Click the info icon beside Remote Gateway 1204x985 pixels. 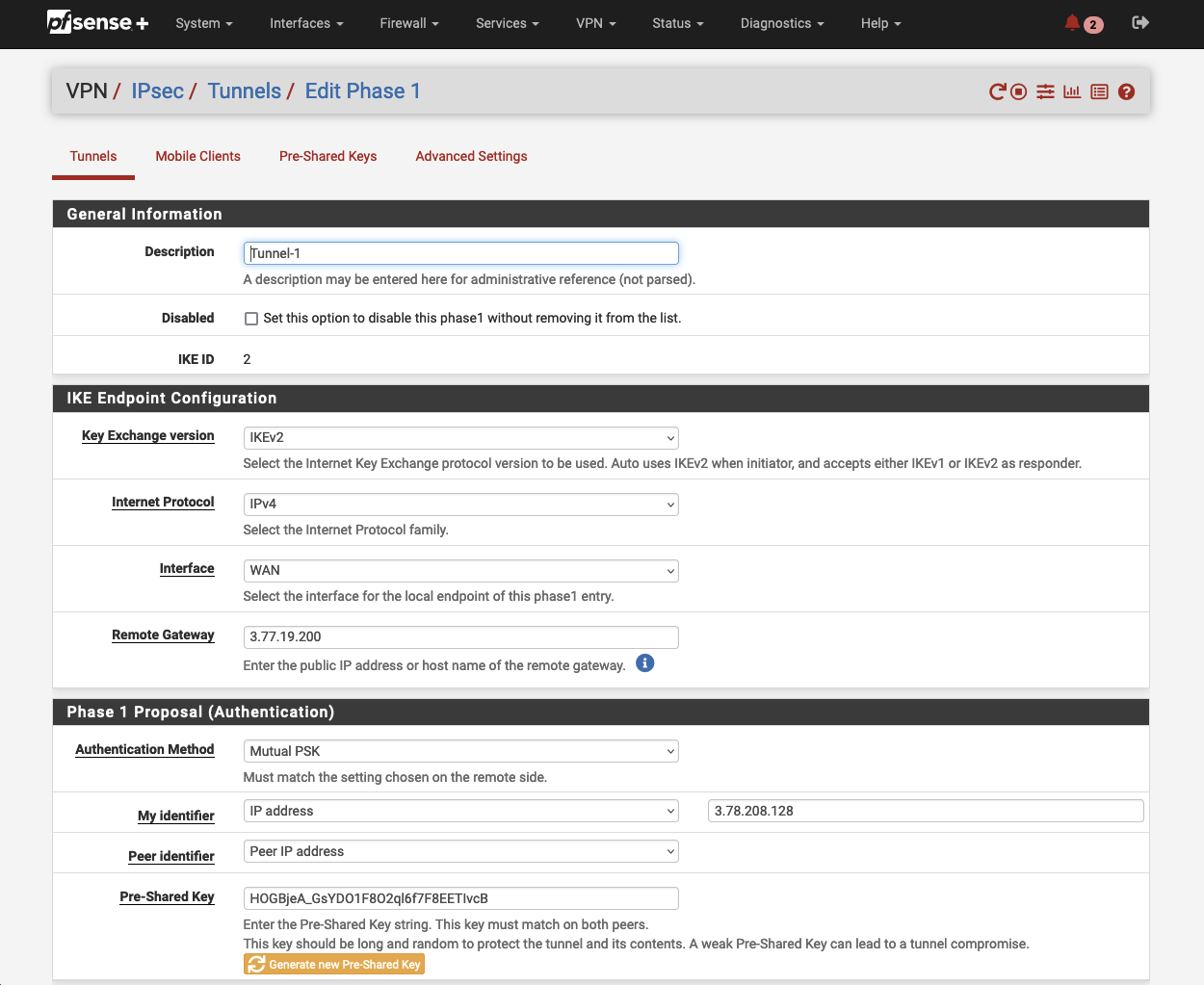(x=644, y=663)
